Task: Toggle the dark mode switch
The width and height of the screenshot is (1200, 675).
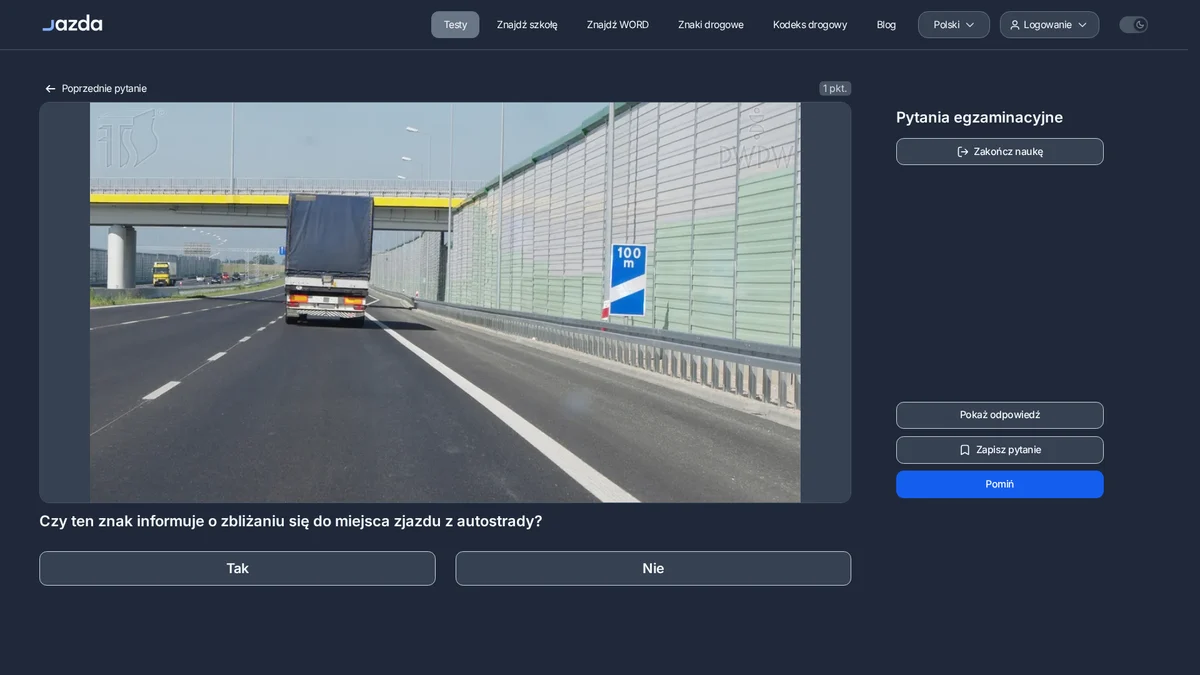Action: [1133, 25]
